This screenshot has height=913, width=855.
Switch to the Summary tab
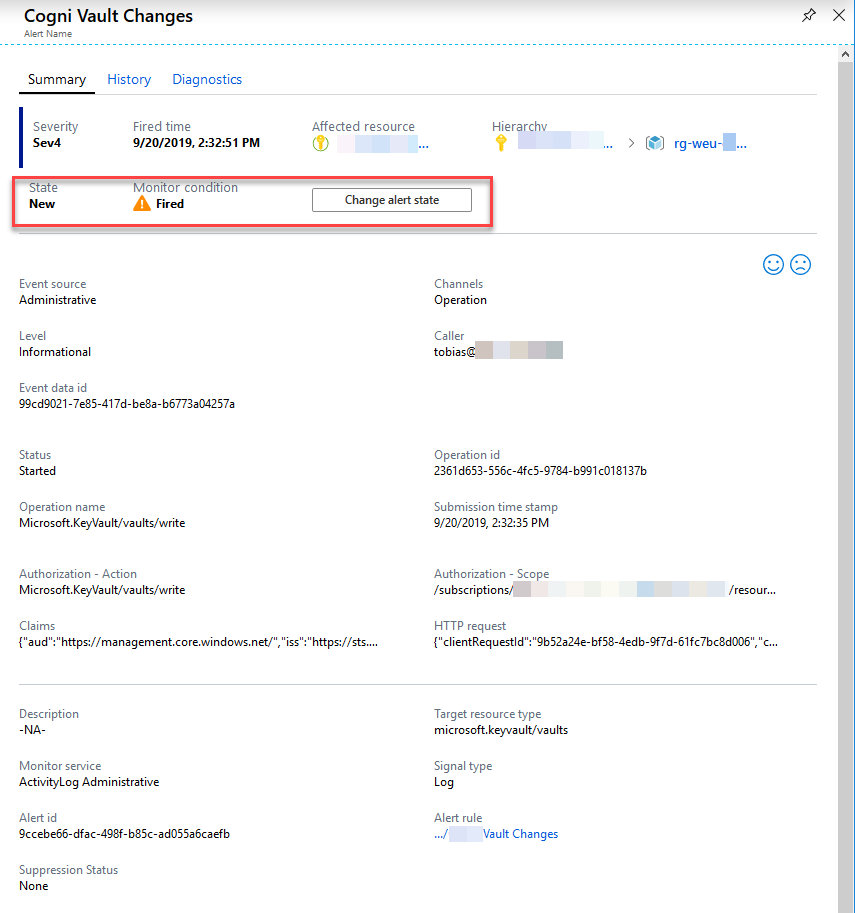pyautogui.click(x=56, y=80)
